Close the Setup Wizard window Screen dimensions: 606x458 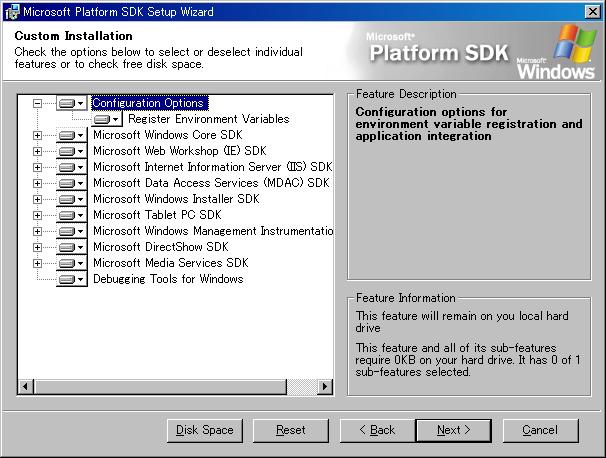[x=592, y=12]
